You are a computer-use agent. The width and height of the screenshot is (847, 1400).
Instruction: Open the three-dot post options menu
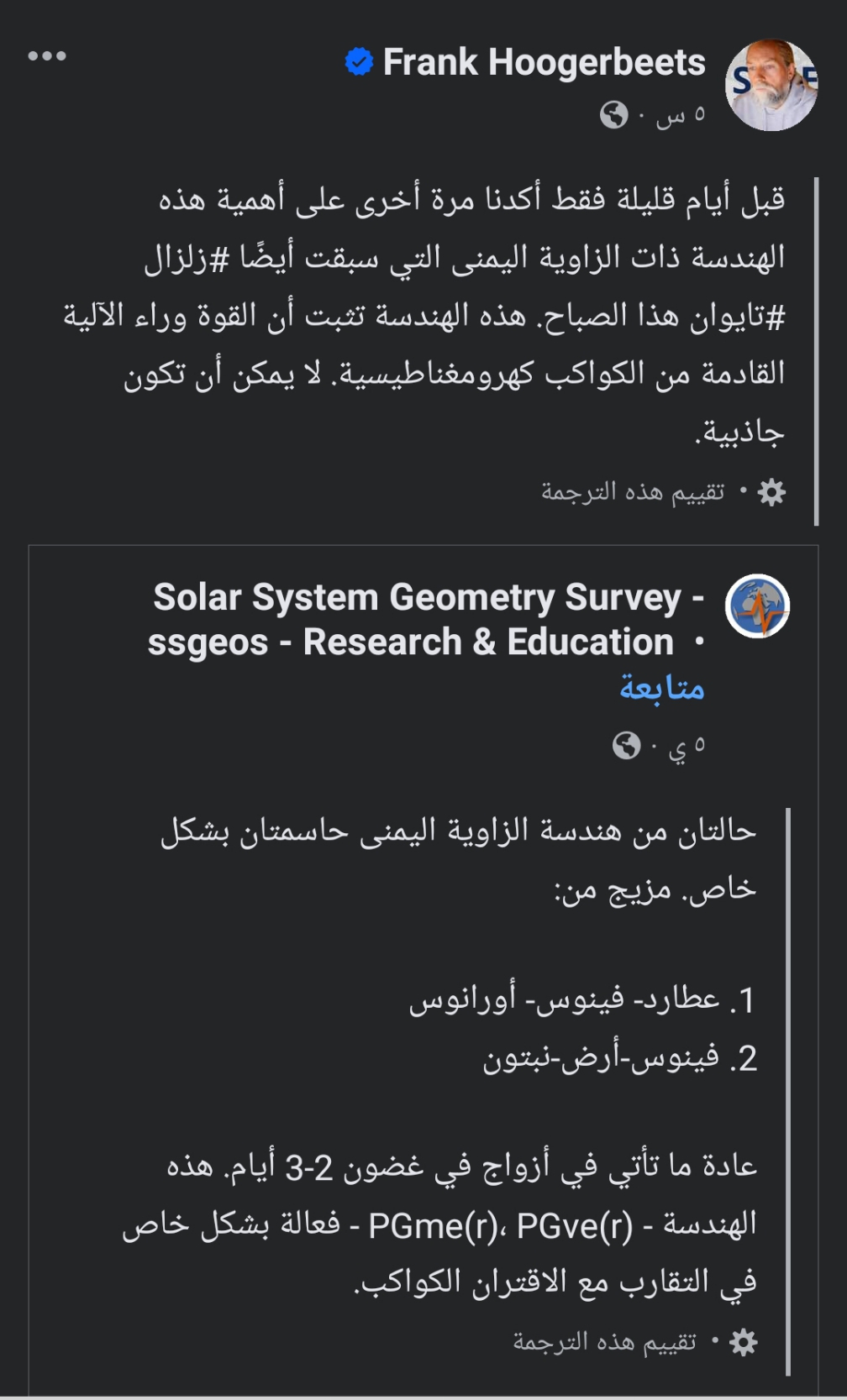[x=47, y=56]
